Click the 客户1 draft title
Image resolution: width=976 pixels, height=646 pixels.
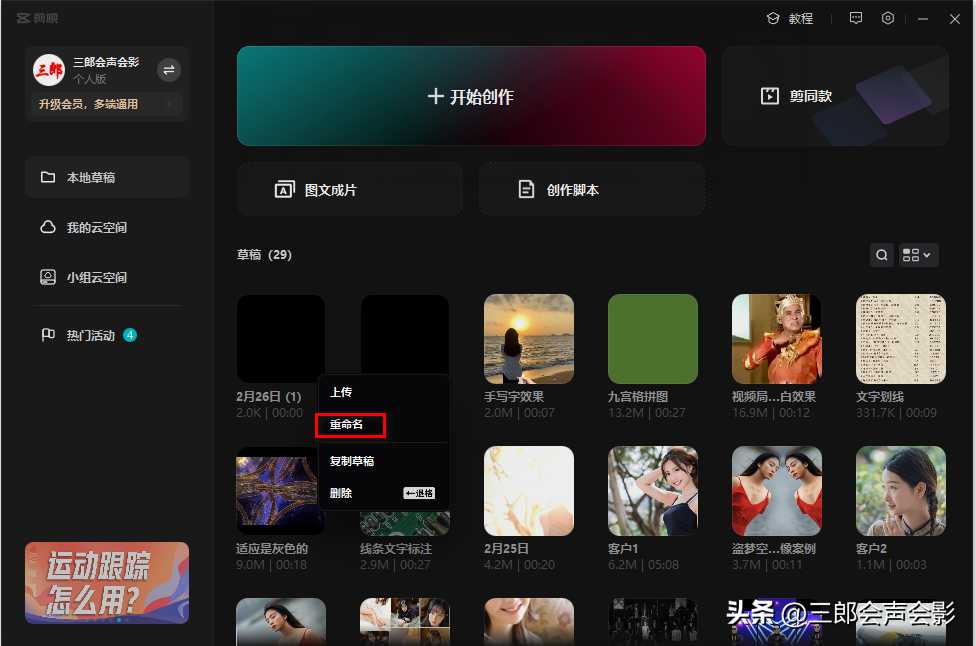click(x=623, y=549)
